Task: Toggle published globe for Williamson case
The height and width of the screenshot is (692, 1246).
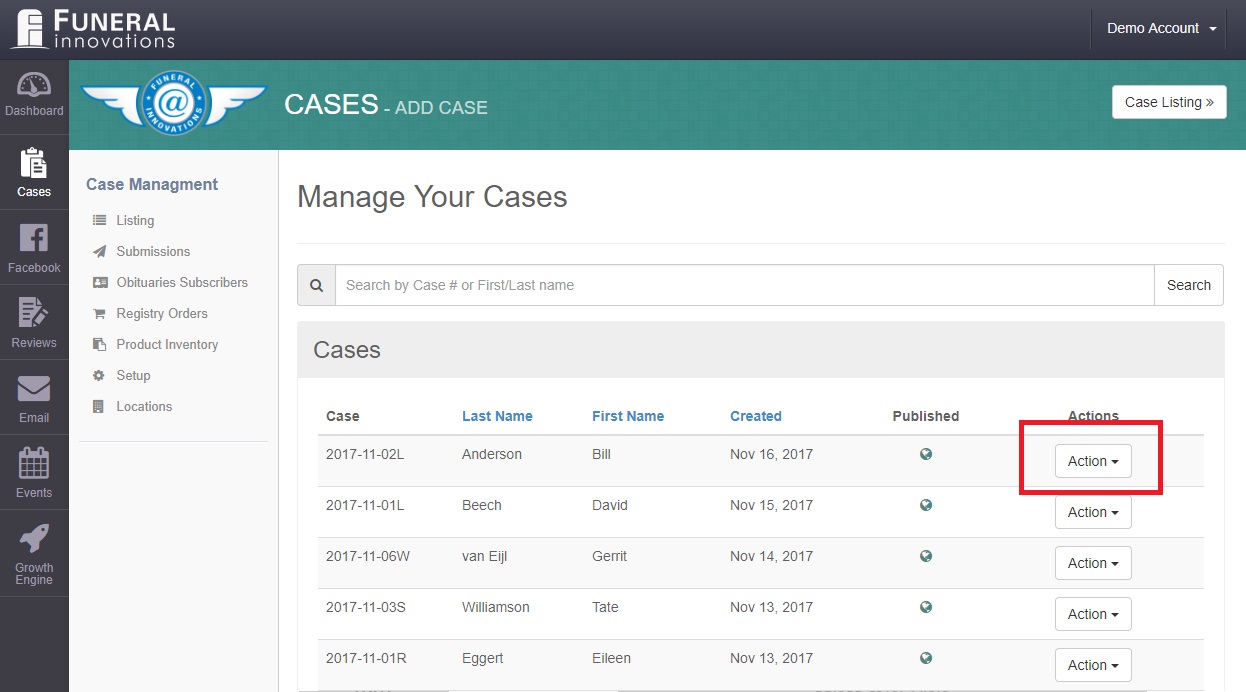Action: pos(926,607)
